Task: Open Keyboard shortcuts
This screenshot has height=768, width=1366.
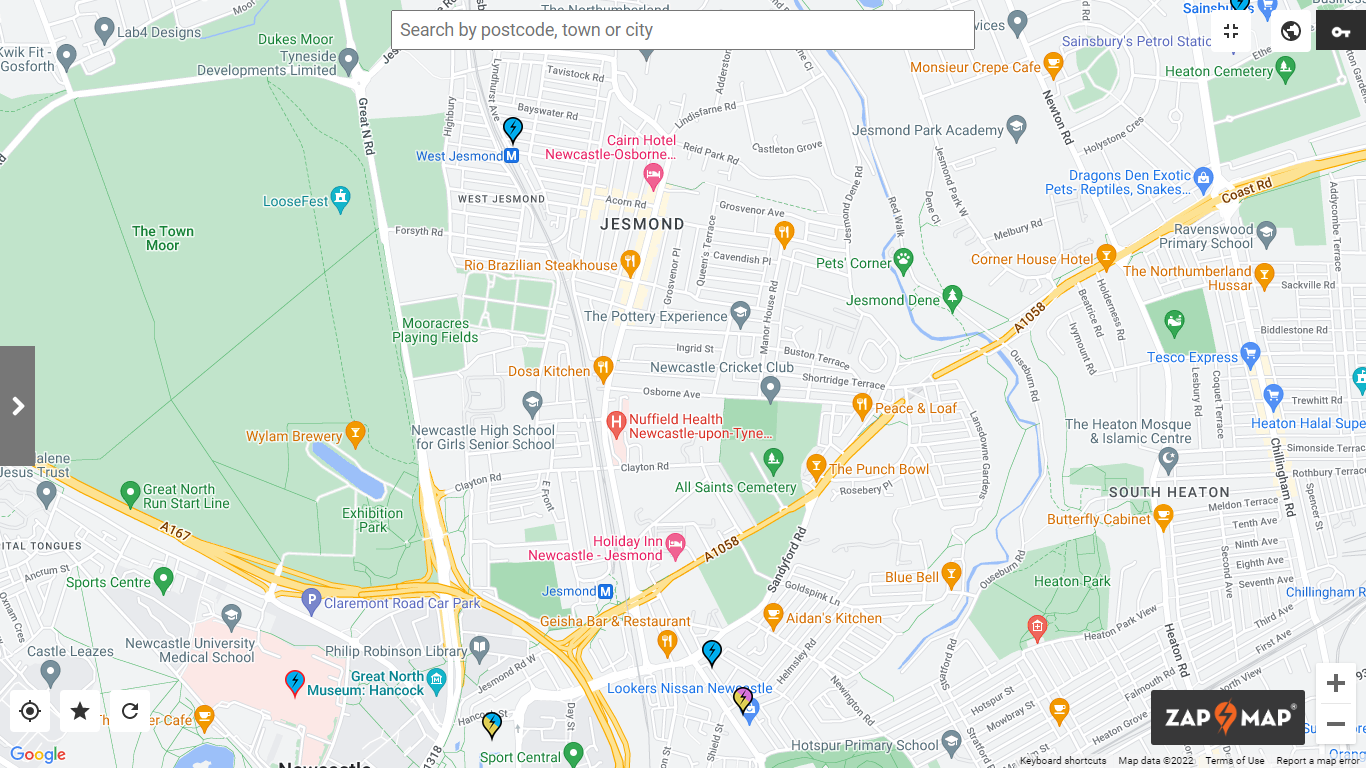Action: tap(1063, 761)
